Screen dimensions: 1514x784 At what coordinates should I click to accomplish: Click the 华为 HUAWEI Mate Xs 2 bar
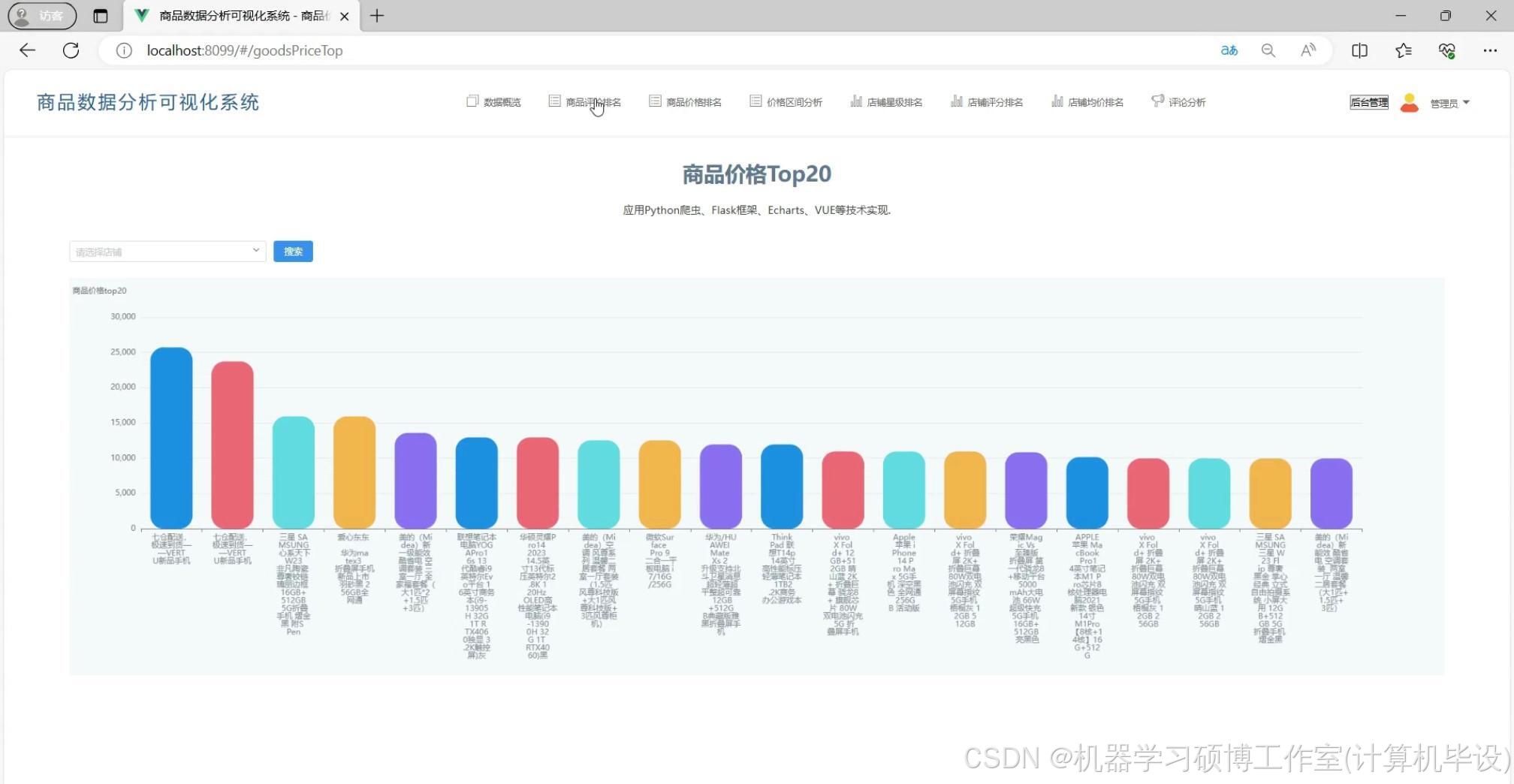[x=721, y=487]
